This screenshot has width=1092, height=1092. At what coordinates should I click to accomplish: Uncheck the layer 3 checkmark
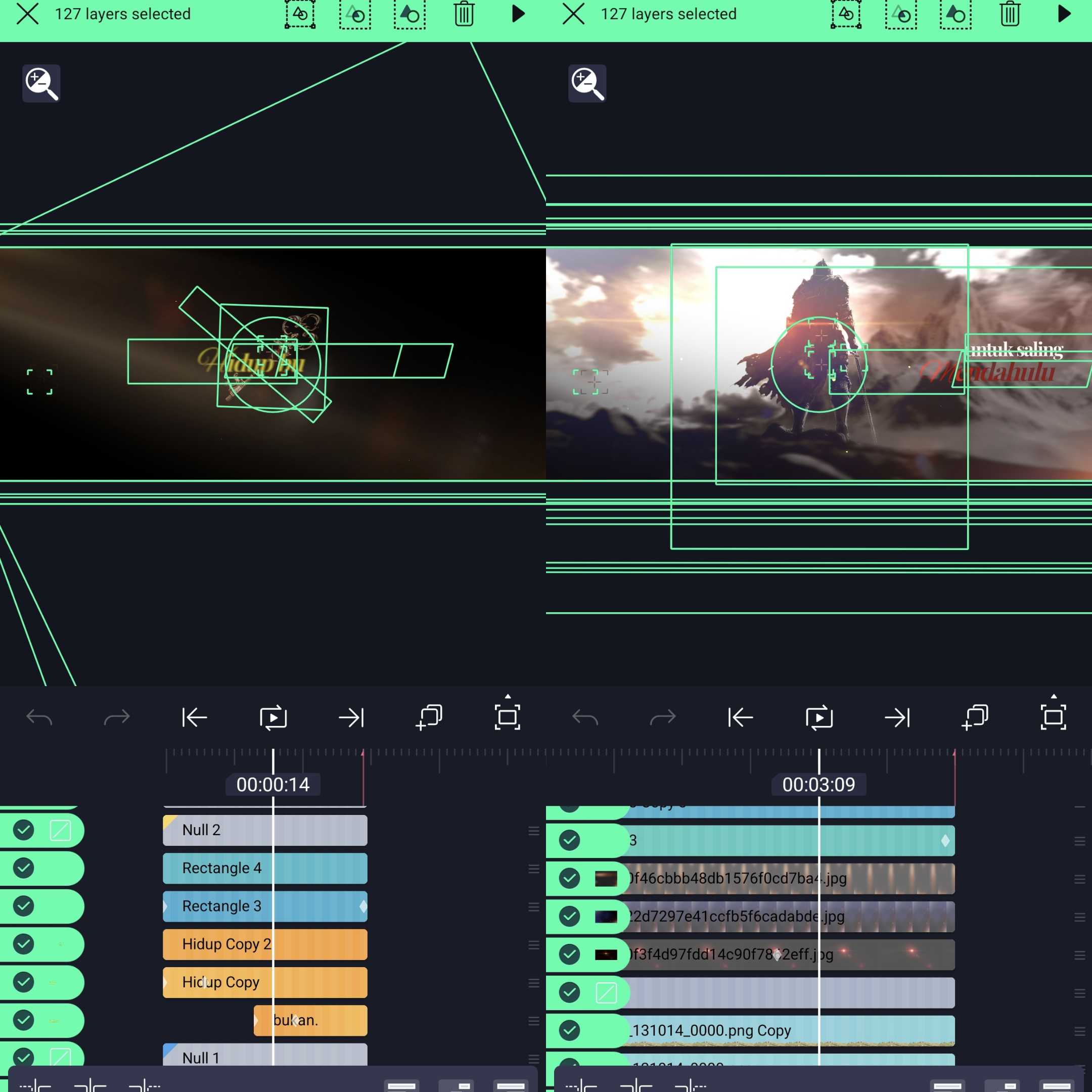click(x=570, y=840)
